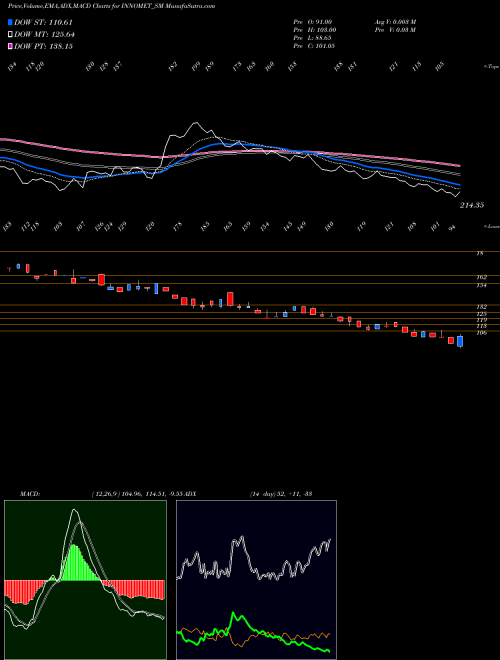The width and height of the screenshot is (500, 660).
Task: Click the 199 label in the top highs row
Action: pyautogui.click(x=196, y=66)
